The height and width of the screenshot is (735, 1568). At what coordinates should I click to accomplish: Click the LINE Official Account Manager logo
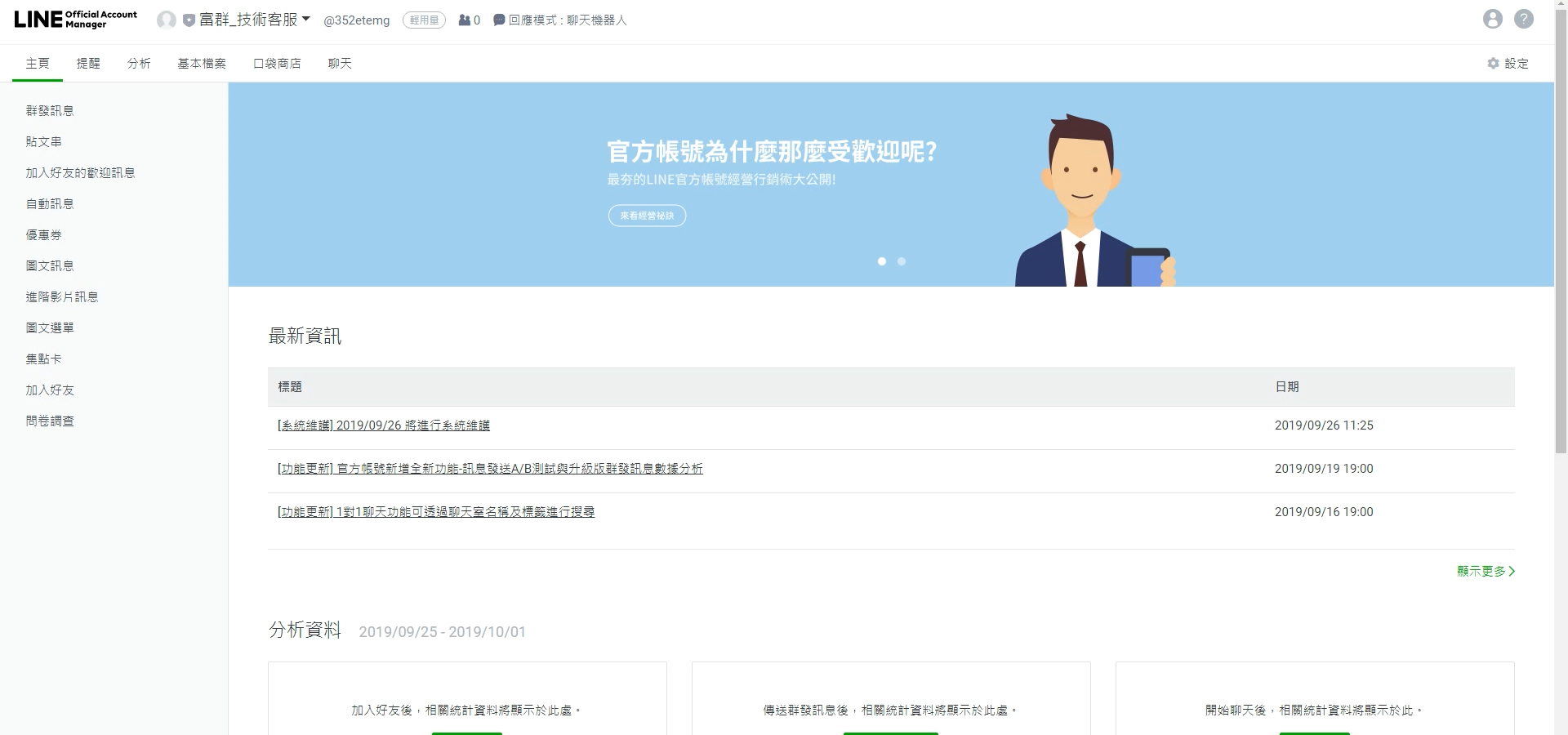click(76, 20)
